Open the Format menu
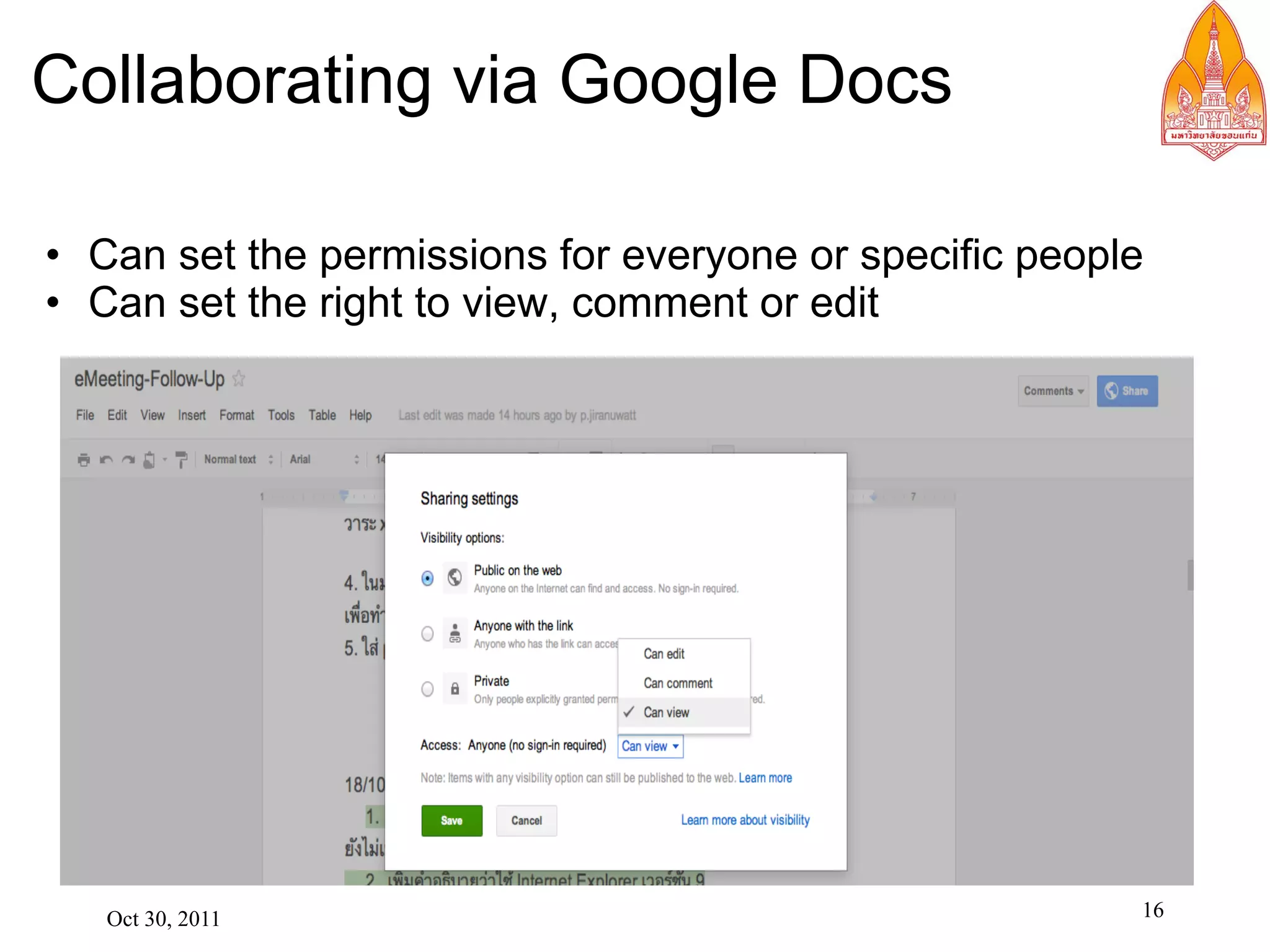Screen dimensions: 1270x952 pos(237,415)
